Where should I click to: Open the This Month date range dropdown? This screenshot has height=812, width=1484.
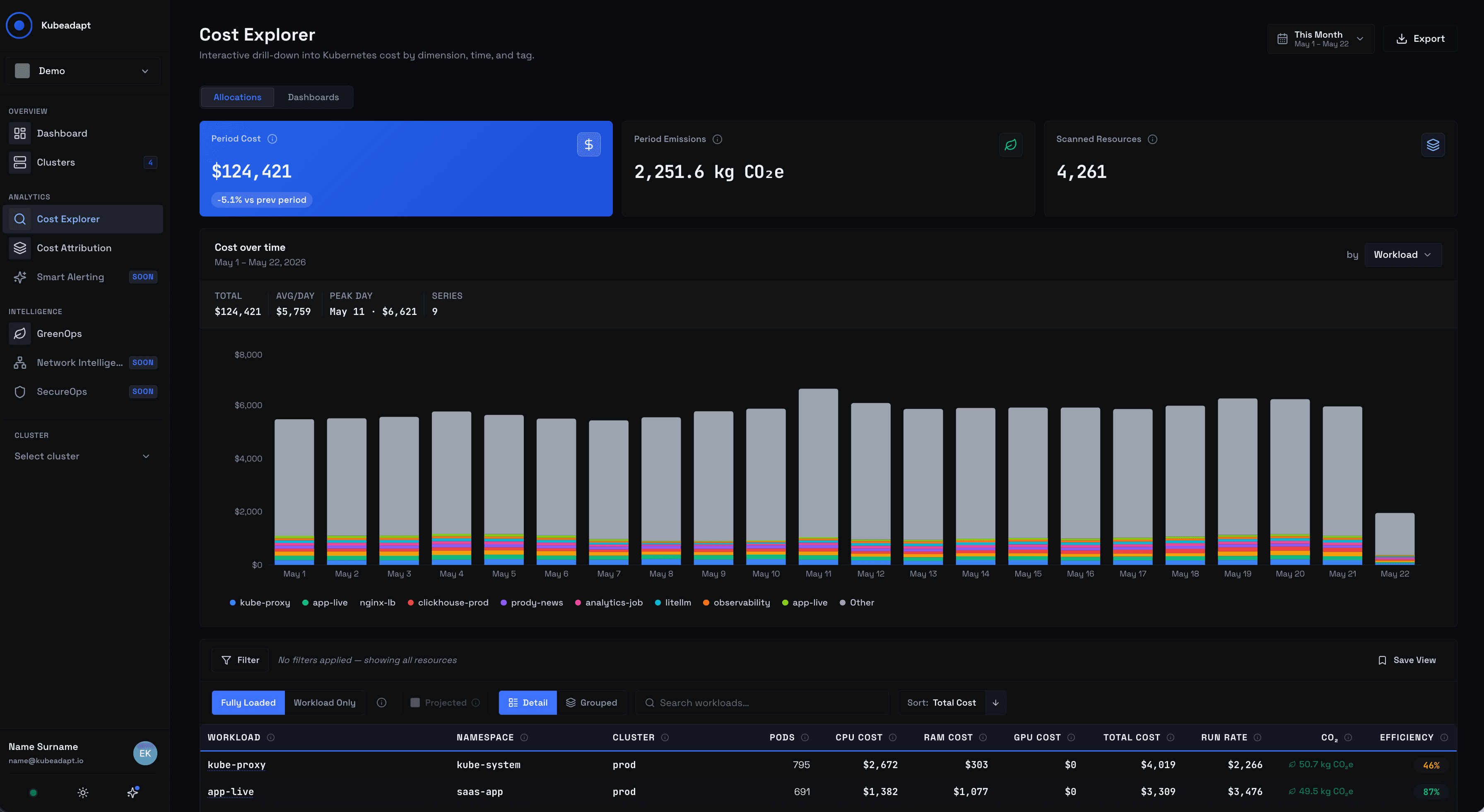1320,38
